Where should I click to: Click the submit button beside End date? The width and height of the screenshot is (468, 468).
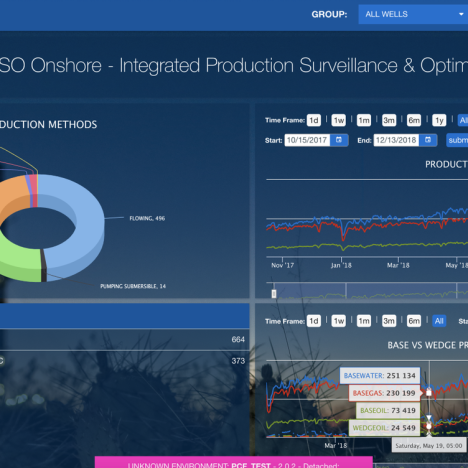pyautogui.click(x=457, y=140)
